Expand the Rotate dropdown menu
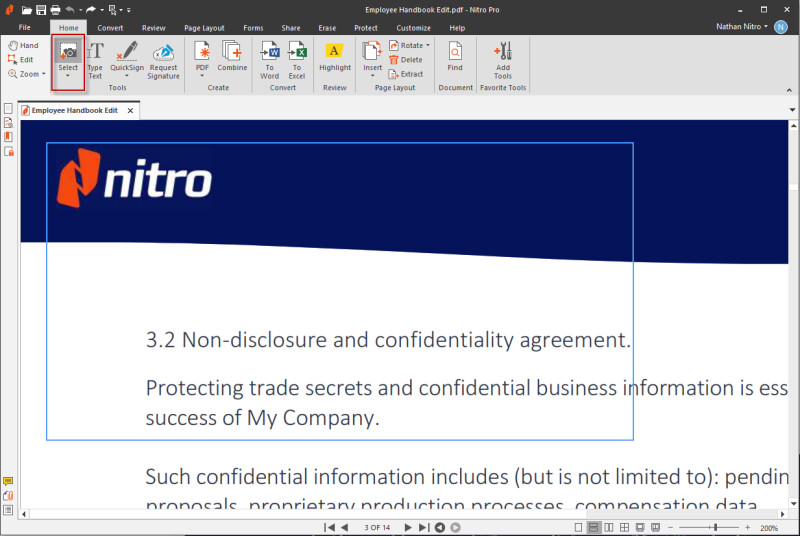 [428, 45]
